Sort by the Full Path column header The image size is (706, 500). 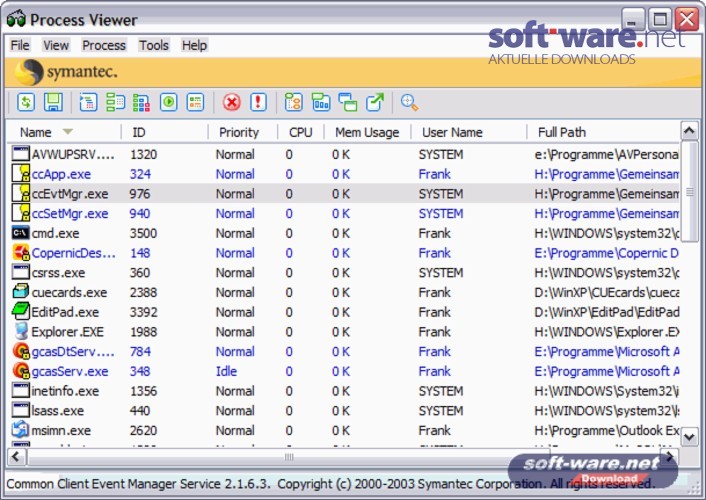point(603,132)
